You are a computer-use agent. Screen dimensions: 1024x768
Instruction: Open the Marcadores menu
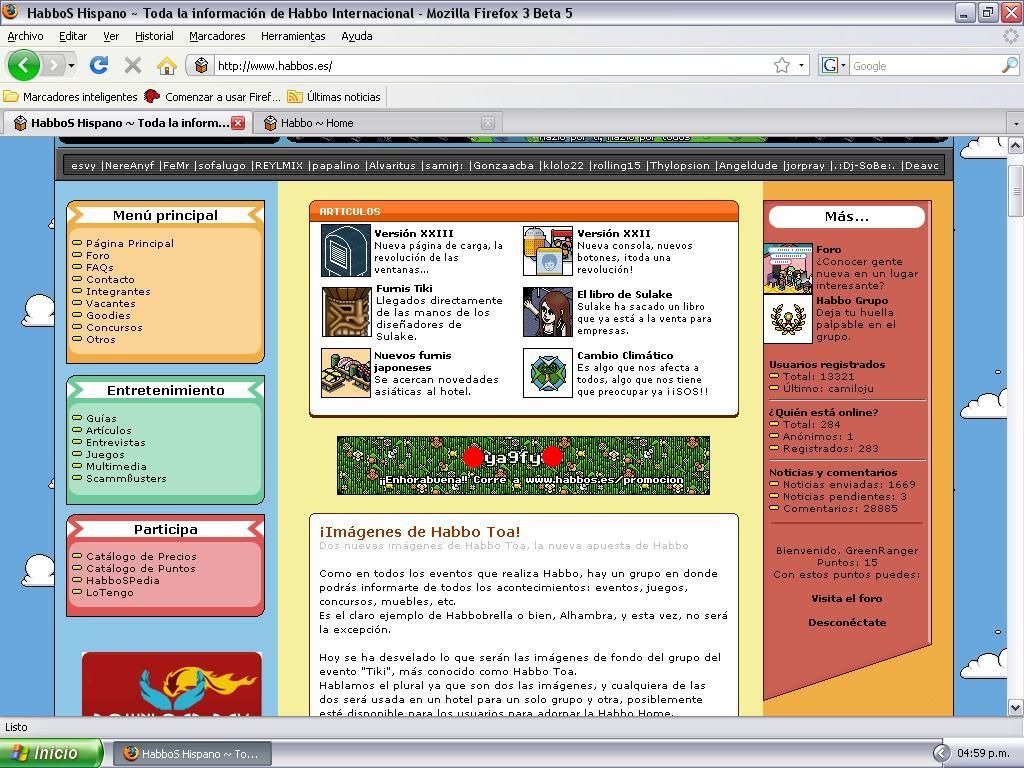tap(217, 36)
